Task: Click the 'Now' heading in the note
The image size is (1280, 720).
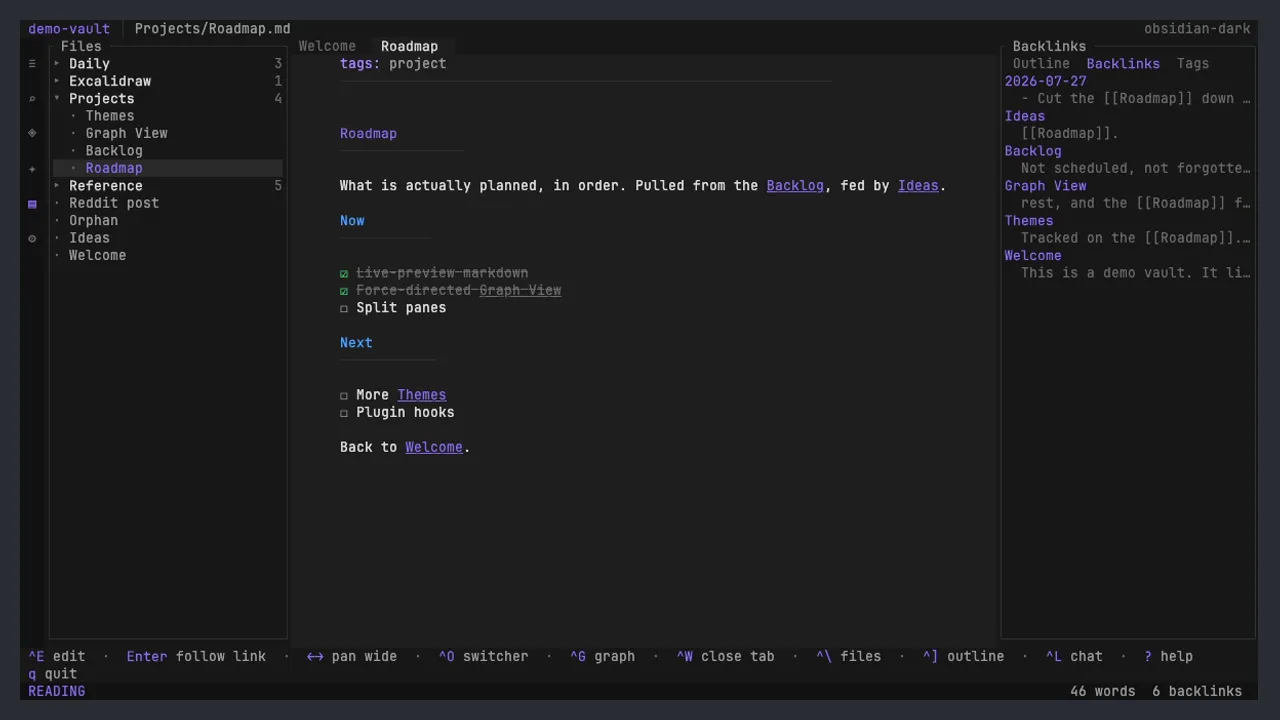Action: pyautogui.click(x=352, y=221)
